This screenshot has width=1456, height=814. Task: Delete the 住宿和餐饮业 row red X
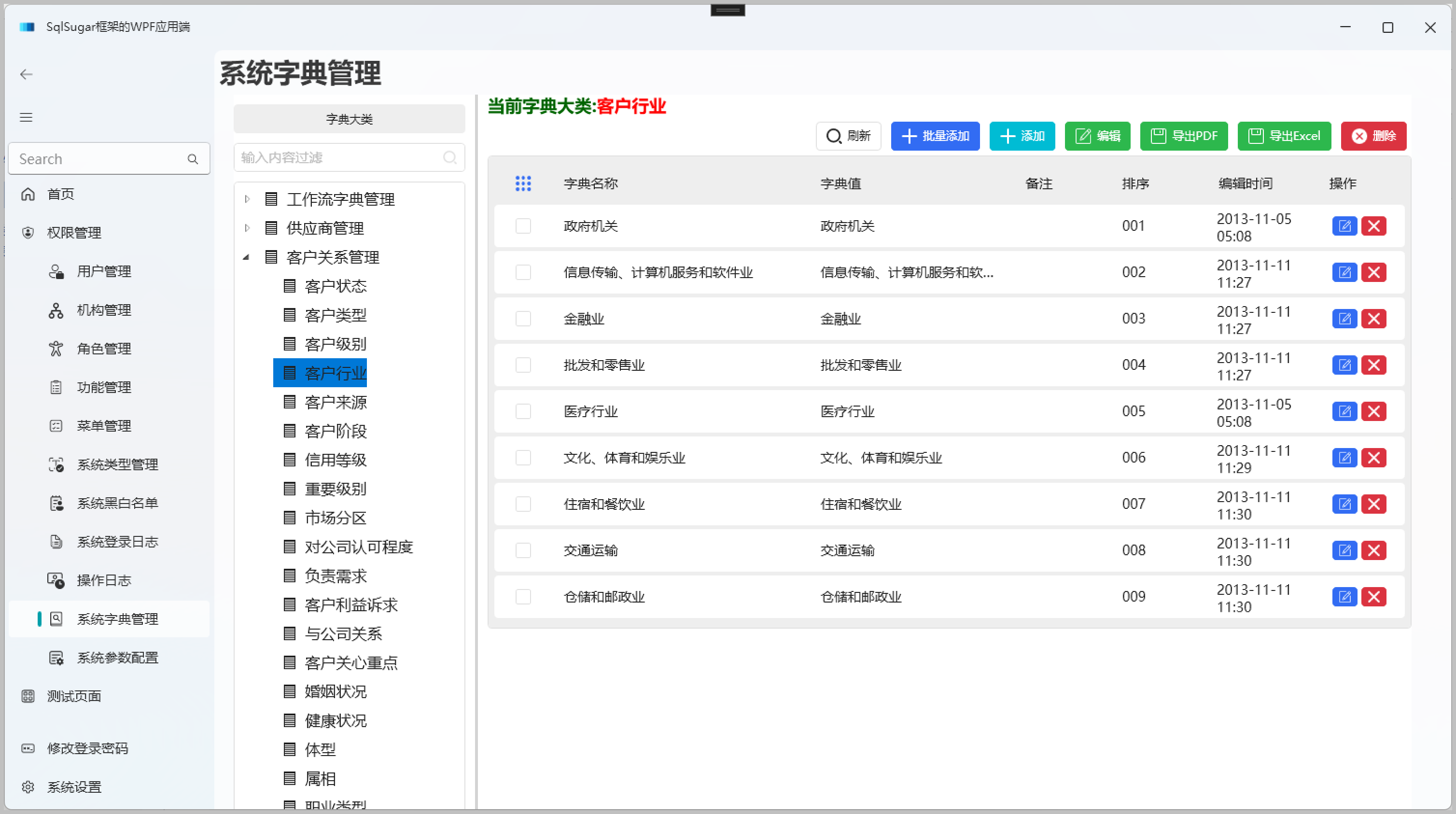[1373, 504]
